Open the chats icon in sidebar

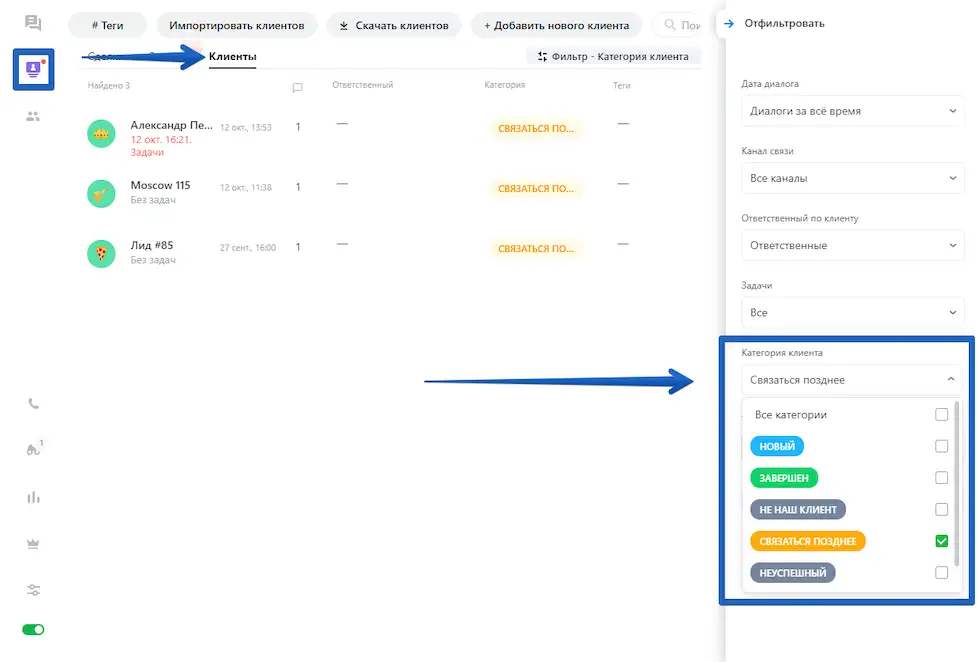[x=33, y=23]
